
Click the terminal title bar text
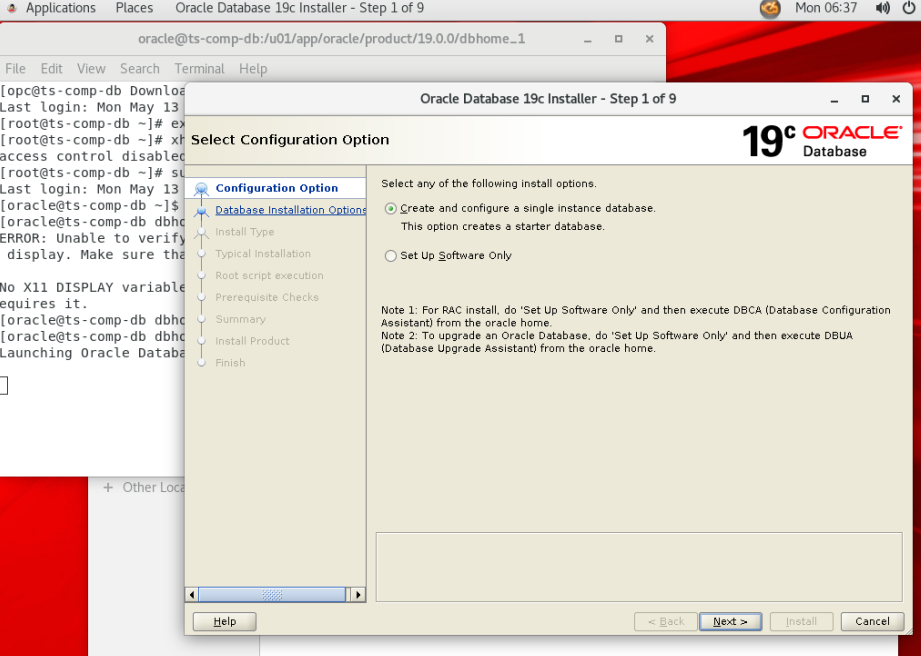coord(331,39)
